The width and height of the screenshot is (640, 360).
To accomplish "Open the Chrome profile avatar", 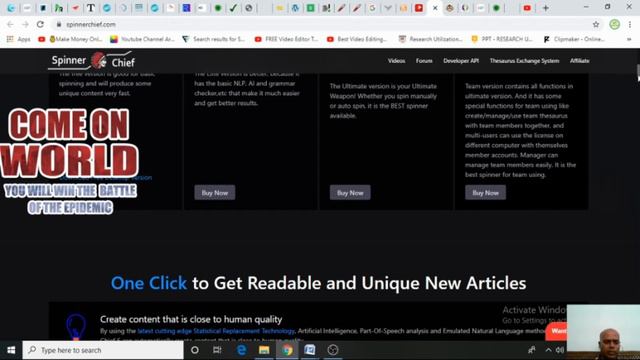I will (614, 24).
